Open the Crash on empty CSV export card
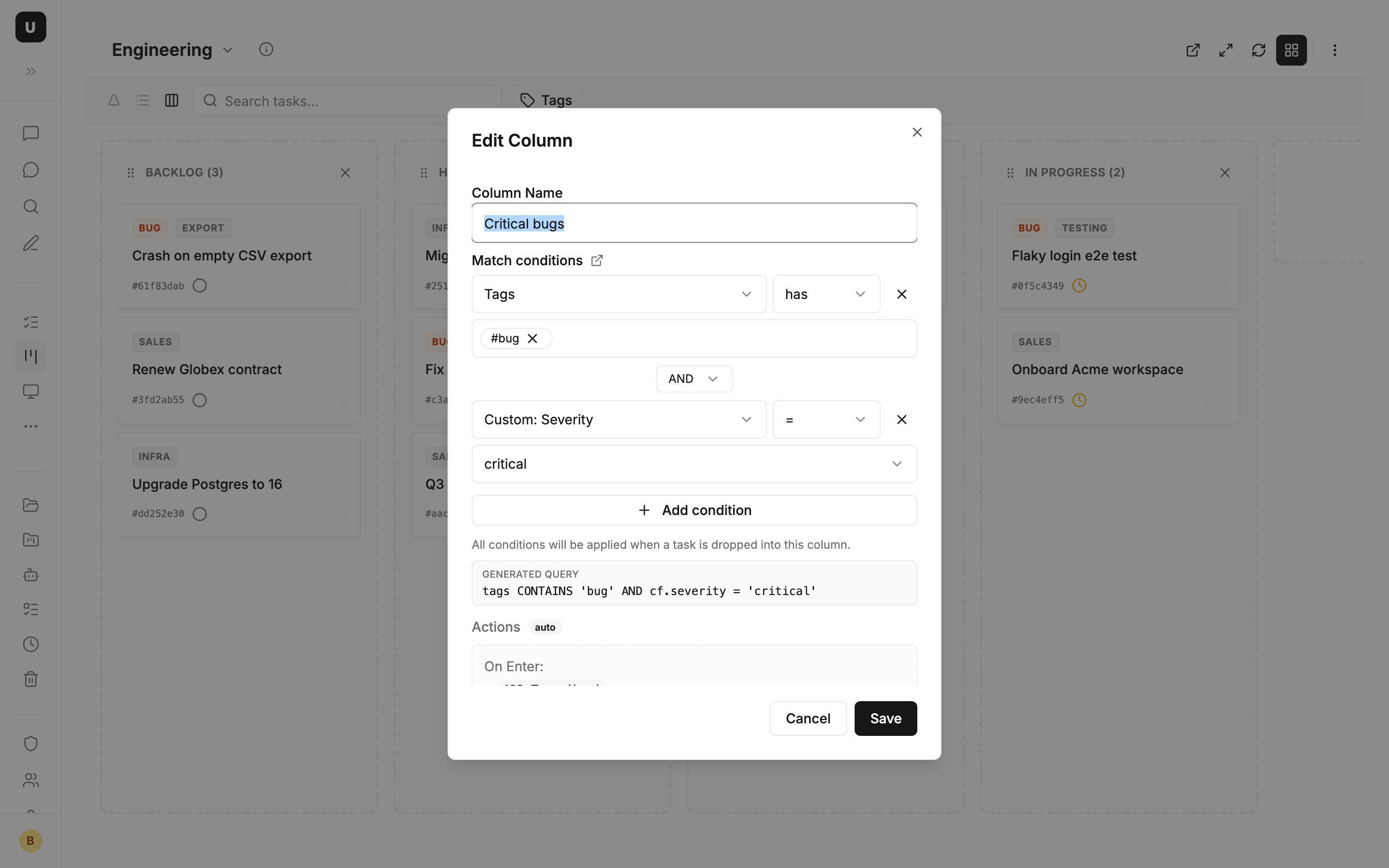The width and height of the screenshot is (1389, 868). coord(239,256)
